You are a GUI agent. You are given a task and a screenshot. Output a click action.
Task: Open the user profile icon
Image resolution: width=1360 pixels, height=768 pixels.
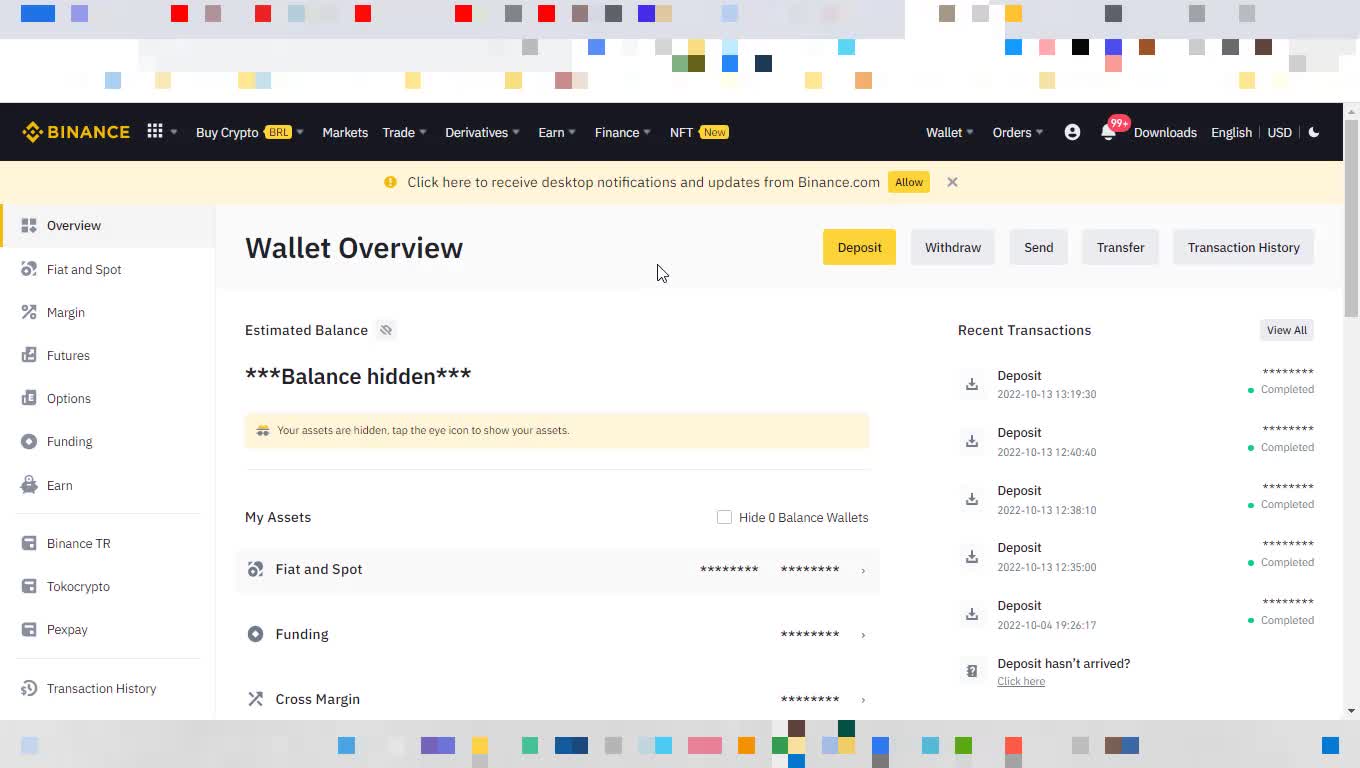click(1072, 132)
